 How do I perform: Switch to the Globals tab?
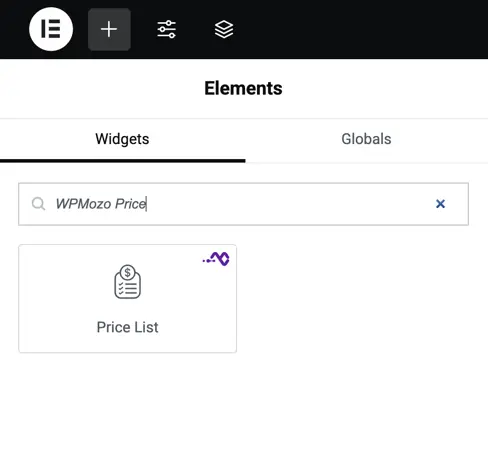point(366,139)
